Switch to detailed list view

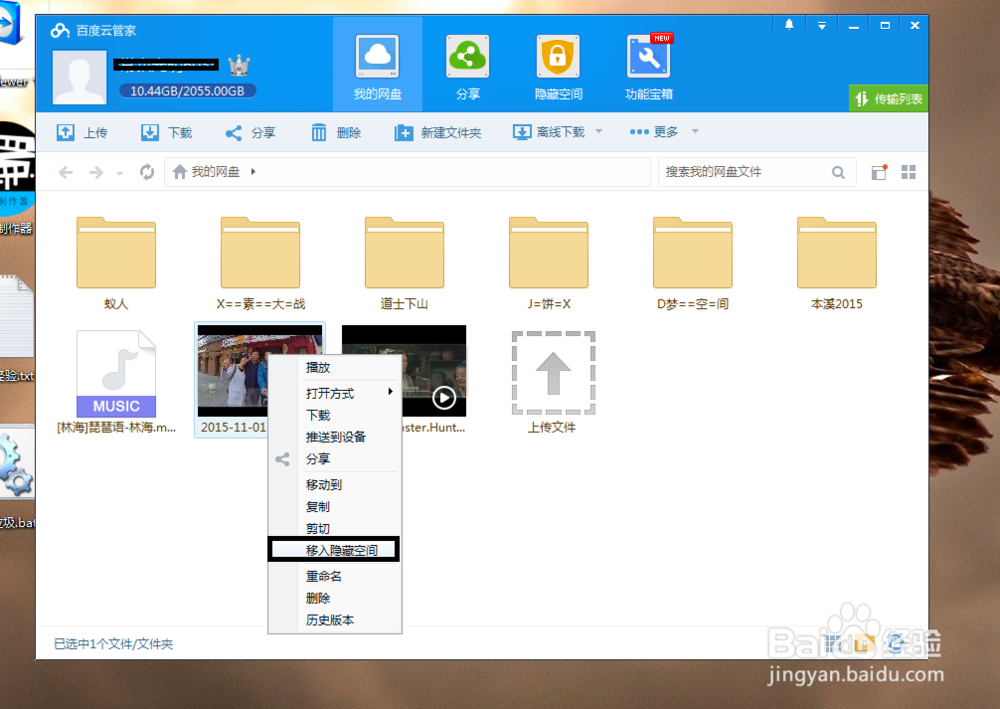(877, 172)
